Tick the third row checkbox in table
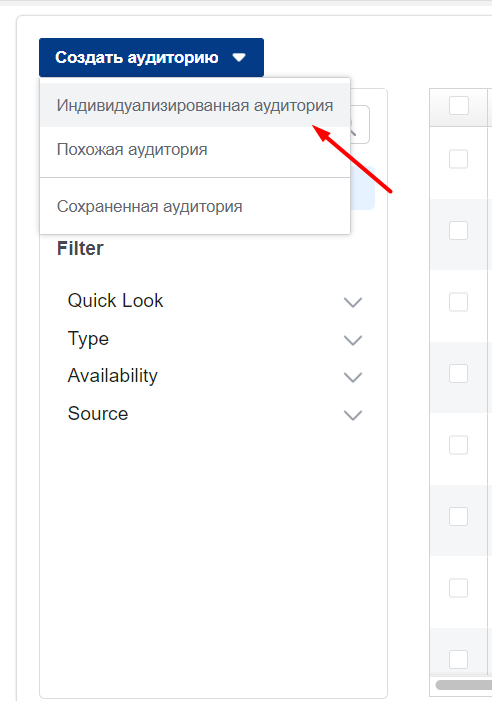The width and height of the screenshot is (492, 701). point(458,302)
